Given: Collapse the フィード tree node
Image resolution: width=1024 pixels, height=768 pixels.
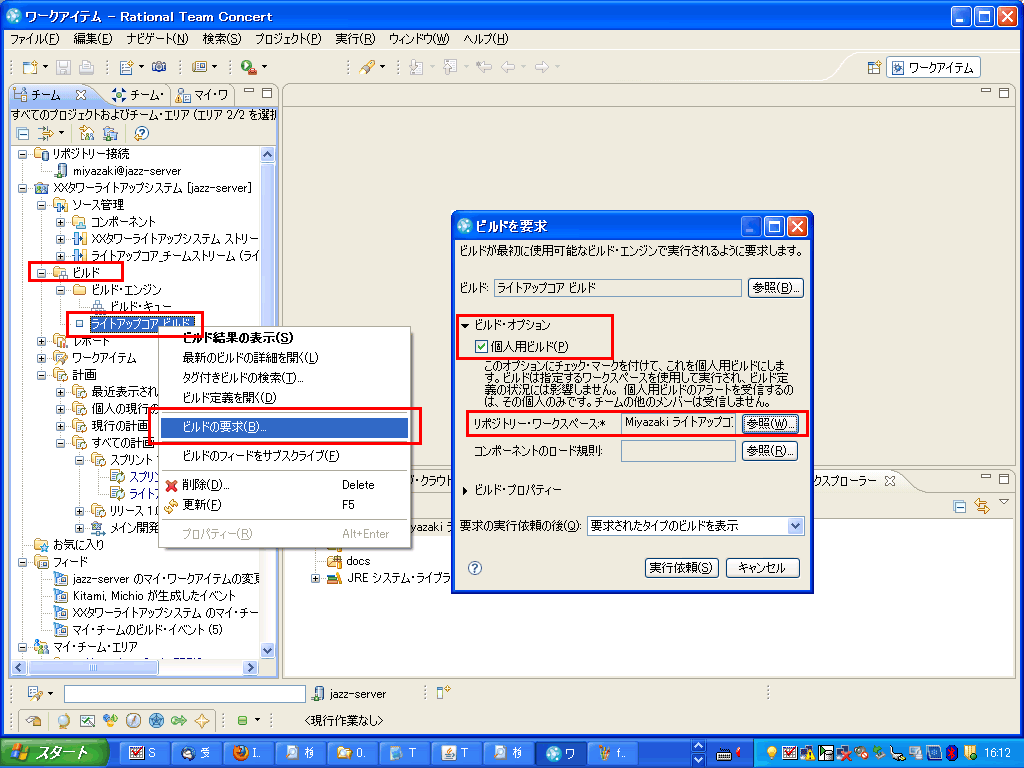Looking at the screenshot, I should (x=23, y=562).
